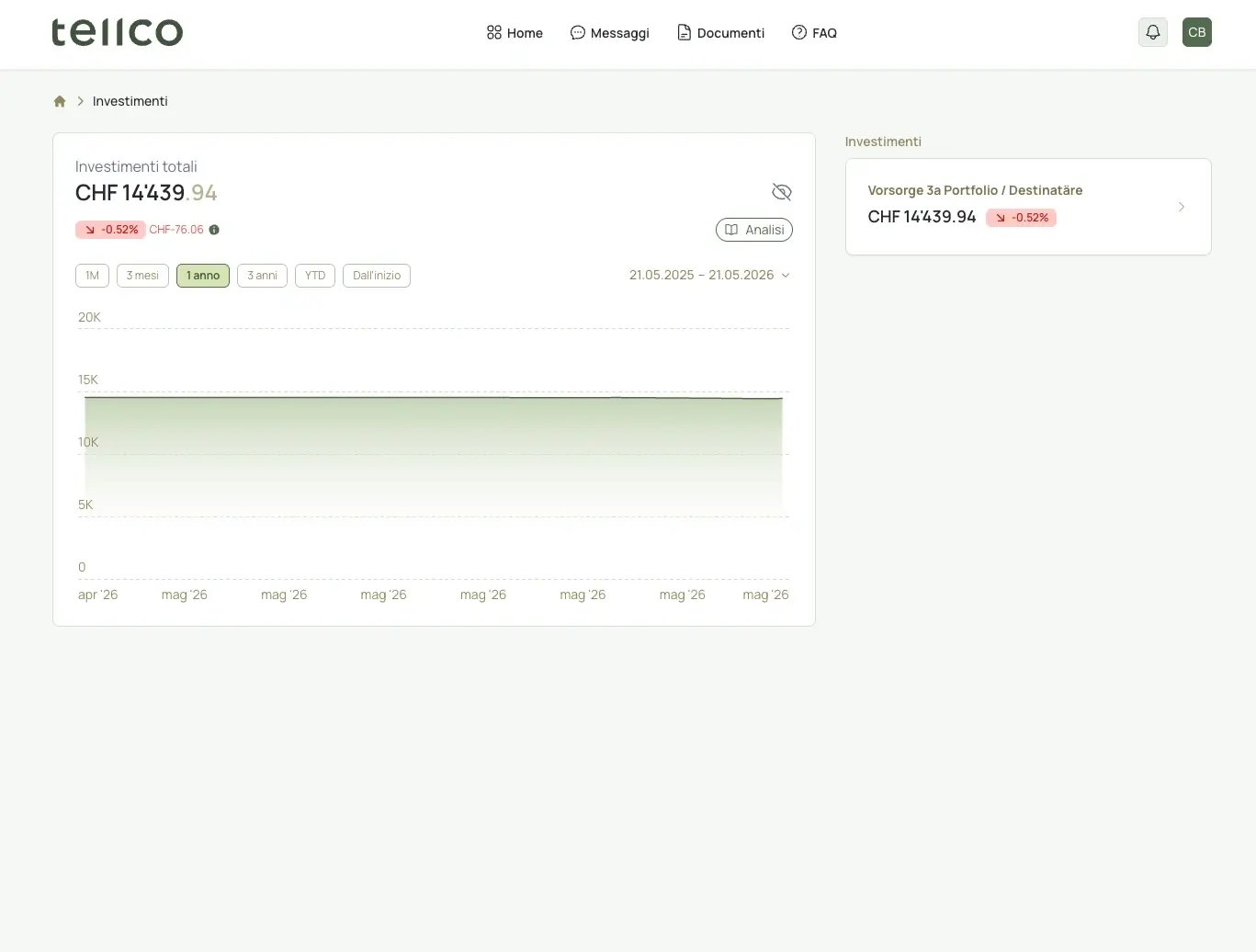Hide amounts with the crossed-eye icon
Viewport: 1256px width, 952px height.
pos(782,191)
